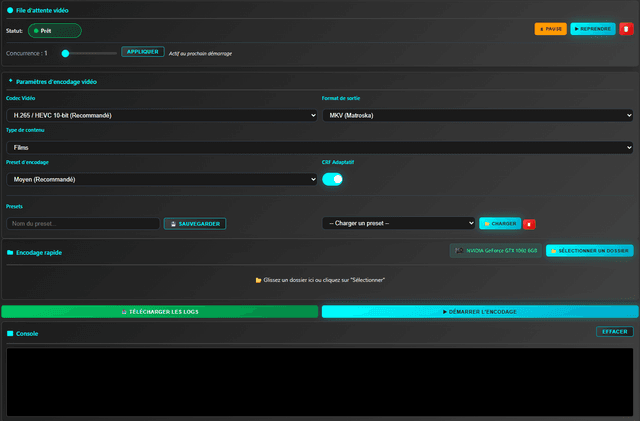Click the Encodage rapide folder icon
The width and height of the screenshot is (640, 421).
coord(10,252)
